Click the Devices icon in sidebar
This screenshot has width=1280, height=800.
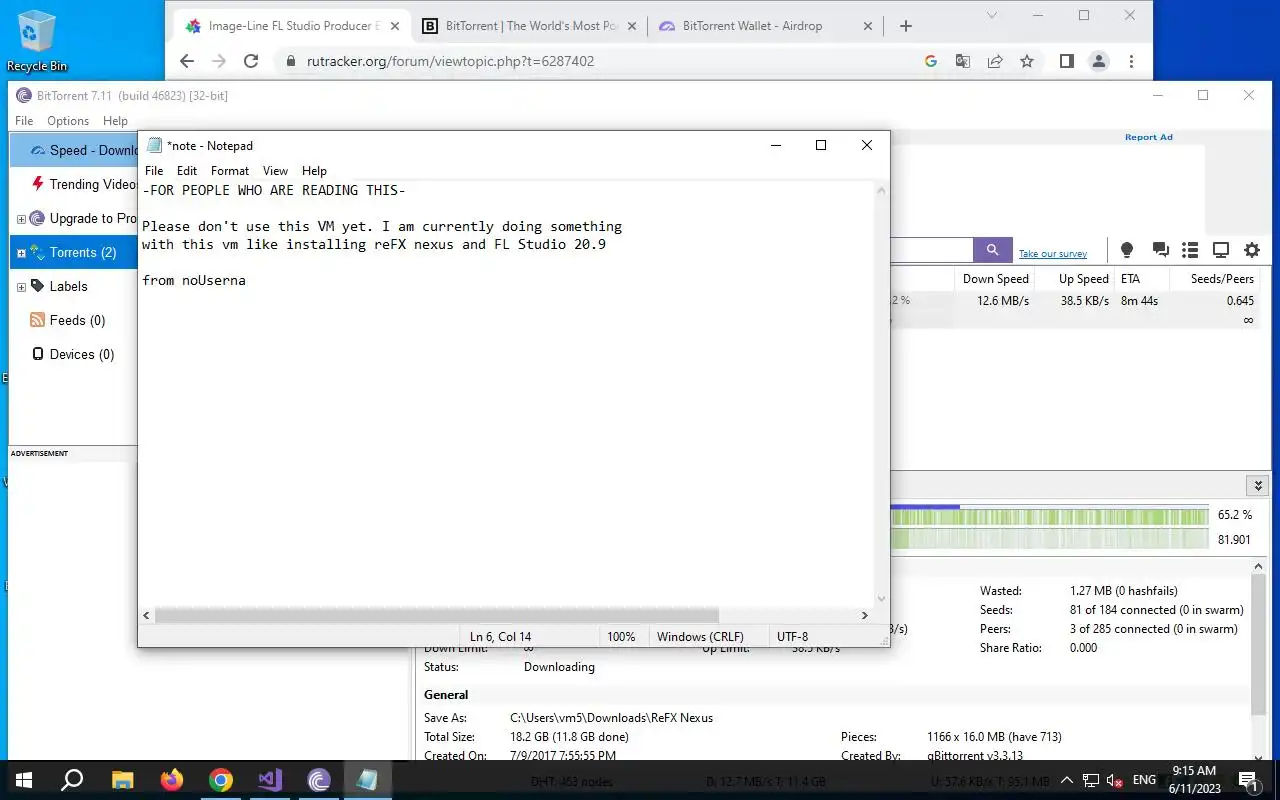tap(38, 354)
